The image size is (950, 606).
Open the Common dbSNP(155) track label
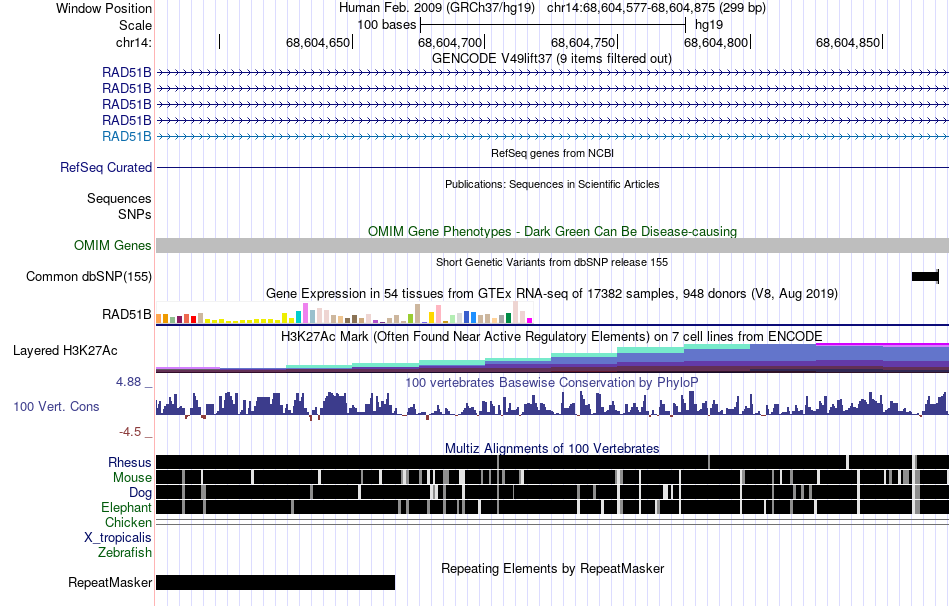[x=89, y=276]
